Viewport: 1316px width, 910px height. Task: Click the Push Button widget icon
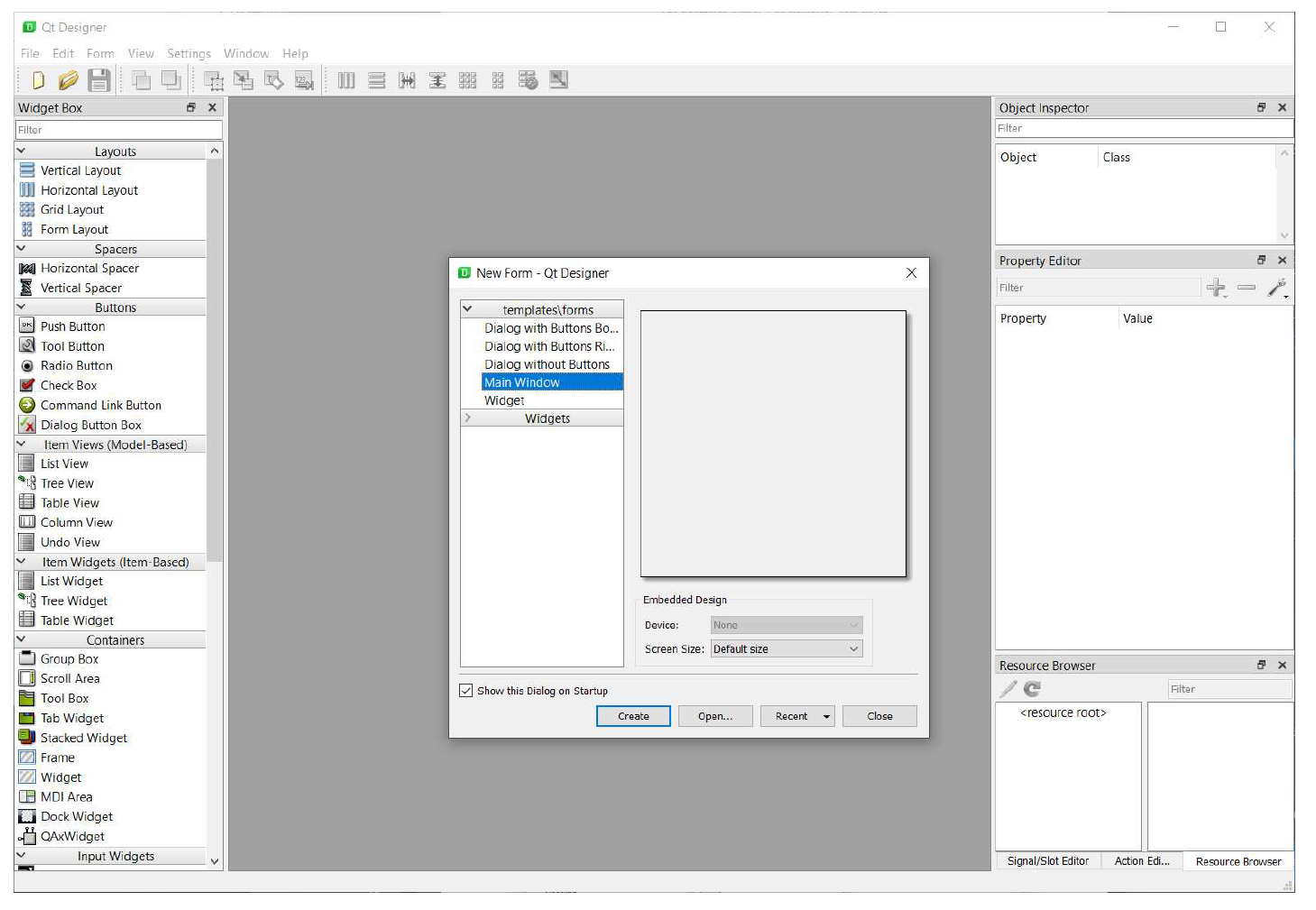[27, 326]
